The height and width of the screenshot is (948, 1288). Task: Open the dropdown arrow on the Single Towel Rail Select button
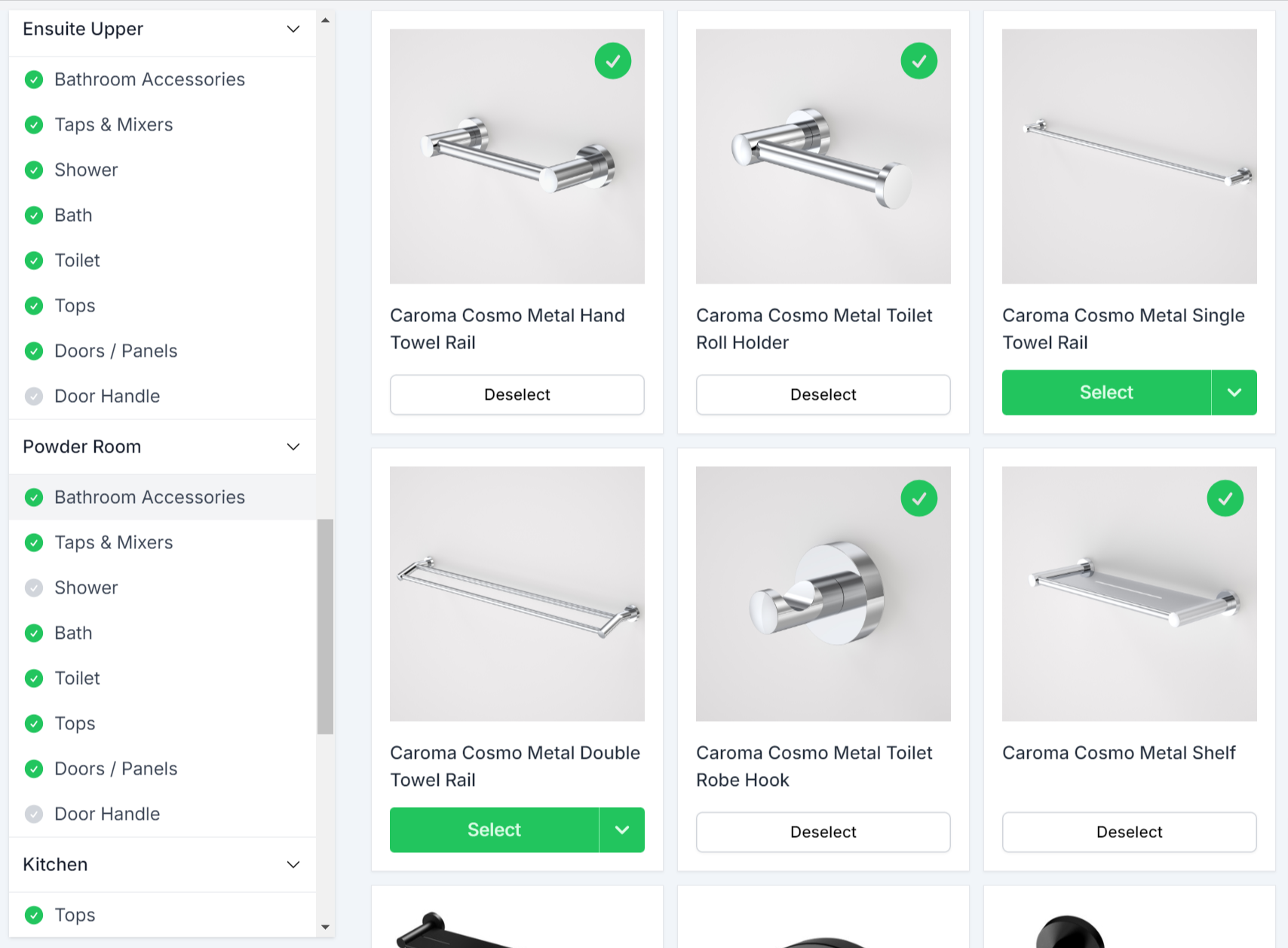point(1234,392)
